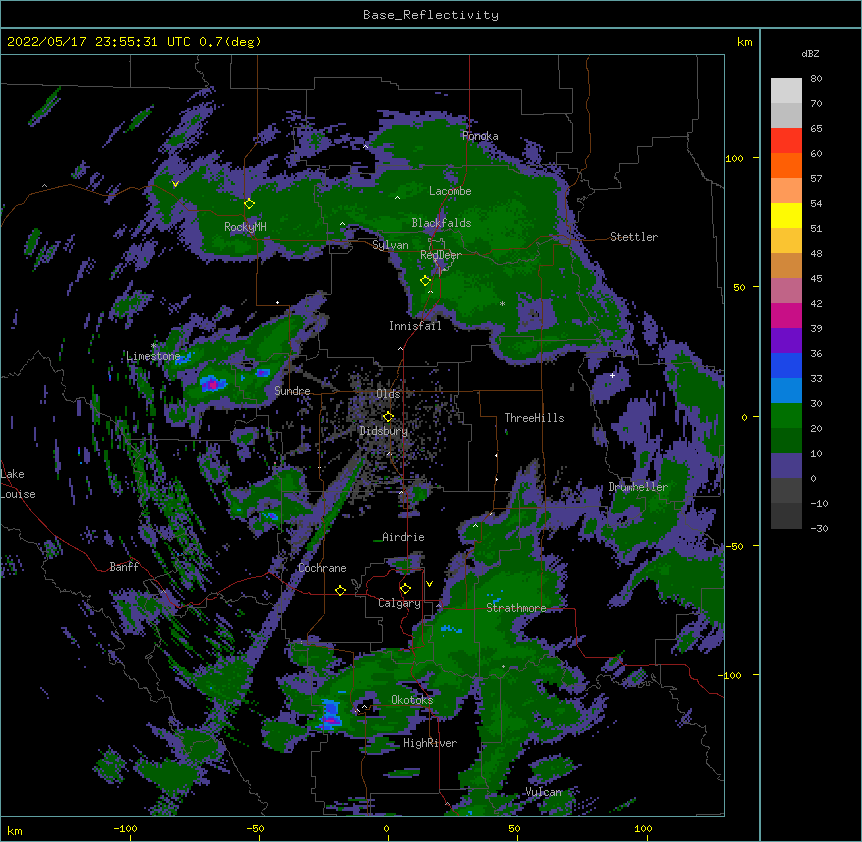
Task: Click the yellow V marker northwest of RockyMH
Action: coord(175,184)
